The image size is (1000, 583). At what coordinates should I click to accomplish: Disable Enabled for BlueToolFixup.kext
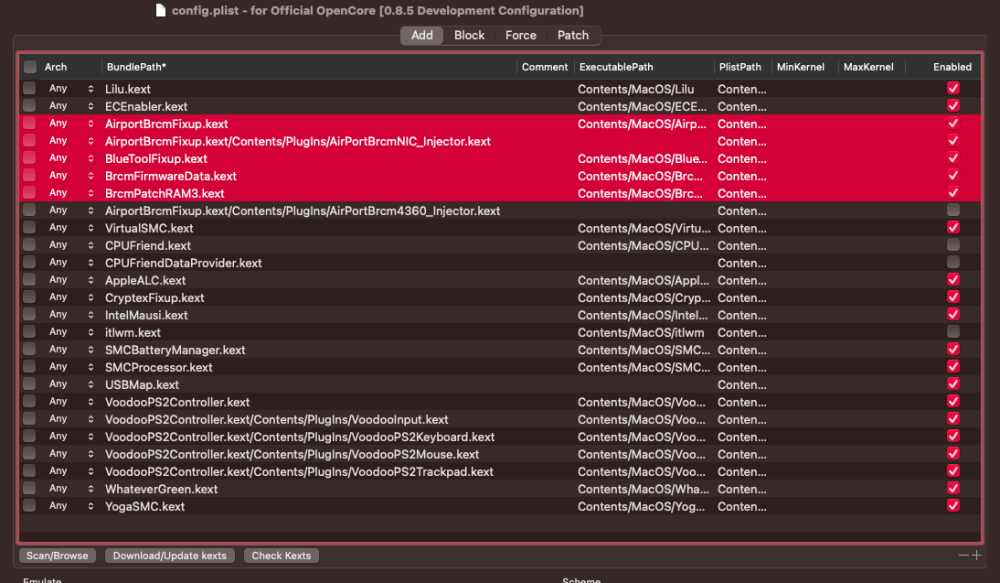(953, 158)
